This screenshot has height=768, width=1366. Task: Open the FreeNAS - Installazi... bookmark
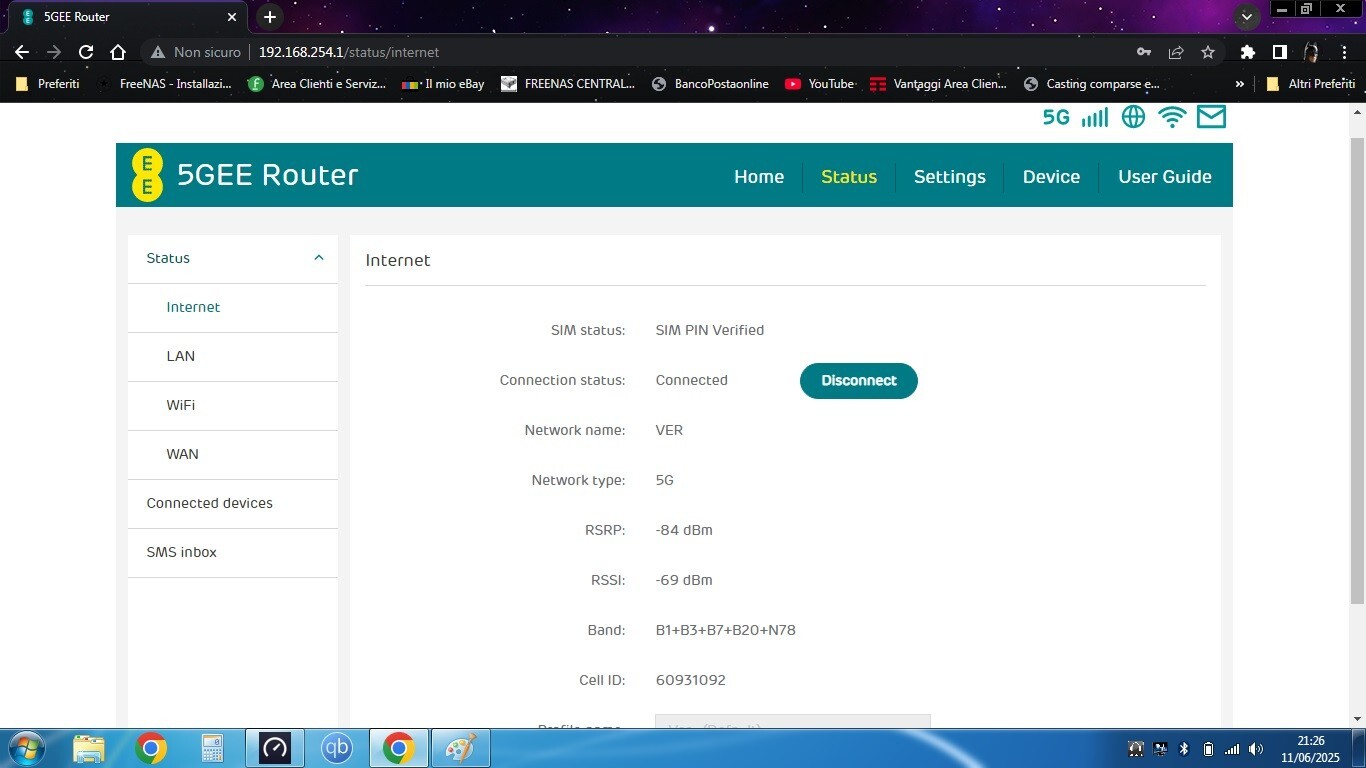(165, 84)
